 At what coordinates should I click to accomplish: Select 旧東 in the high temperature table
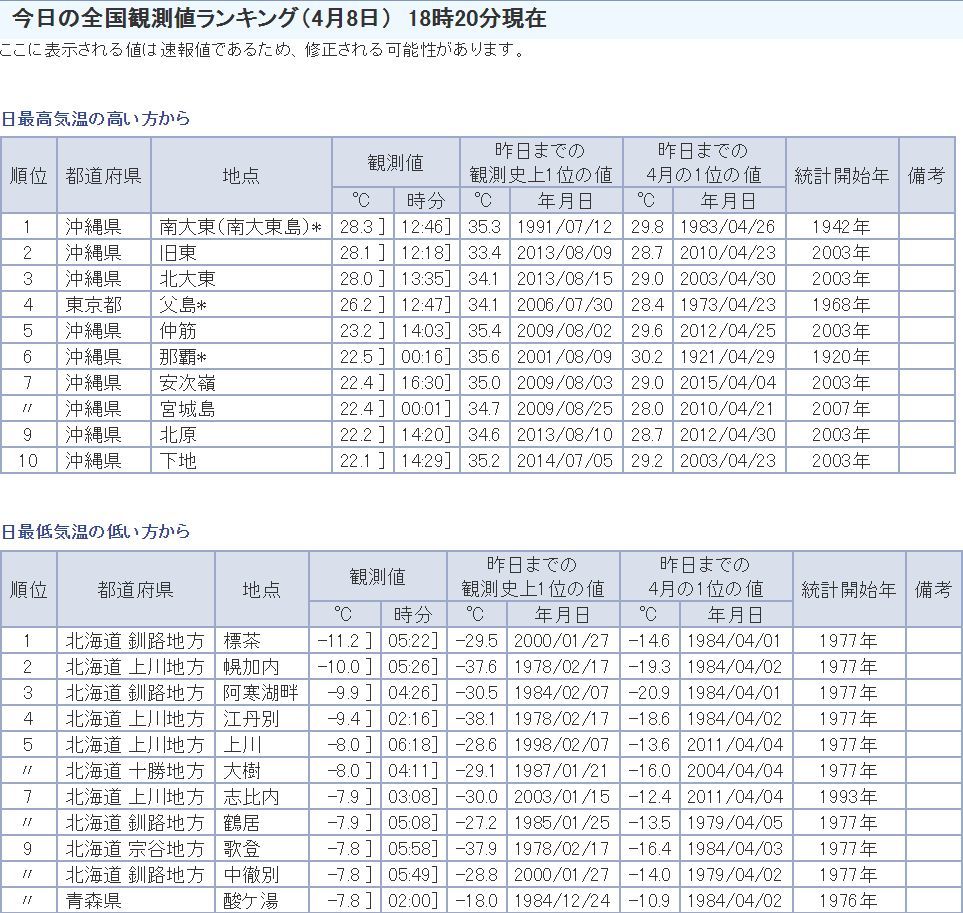click(181, 253)
